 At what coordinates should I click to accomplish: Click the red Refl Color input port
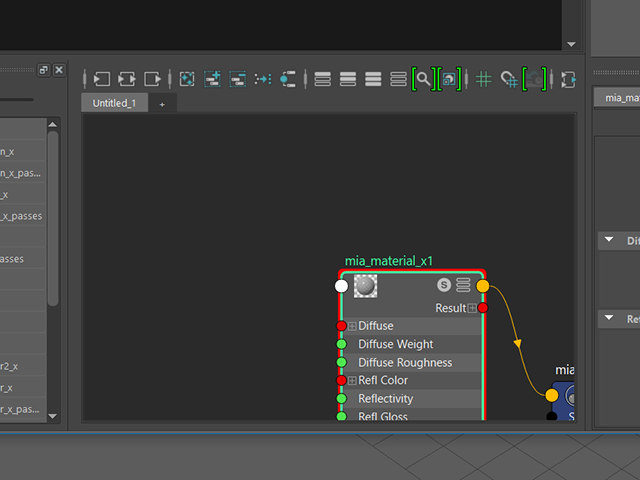click(341, 380)
